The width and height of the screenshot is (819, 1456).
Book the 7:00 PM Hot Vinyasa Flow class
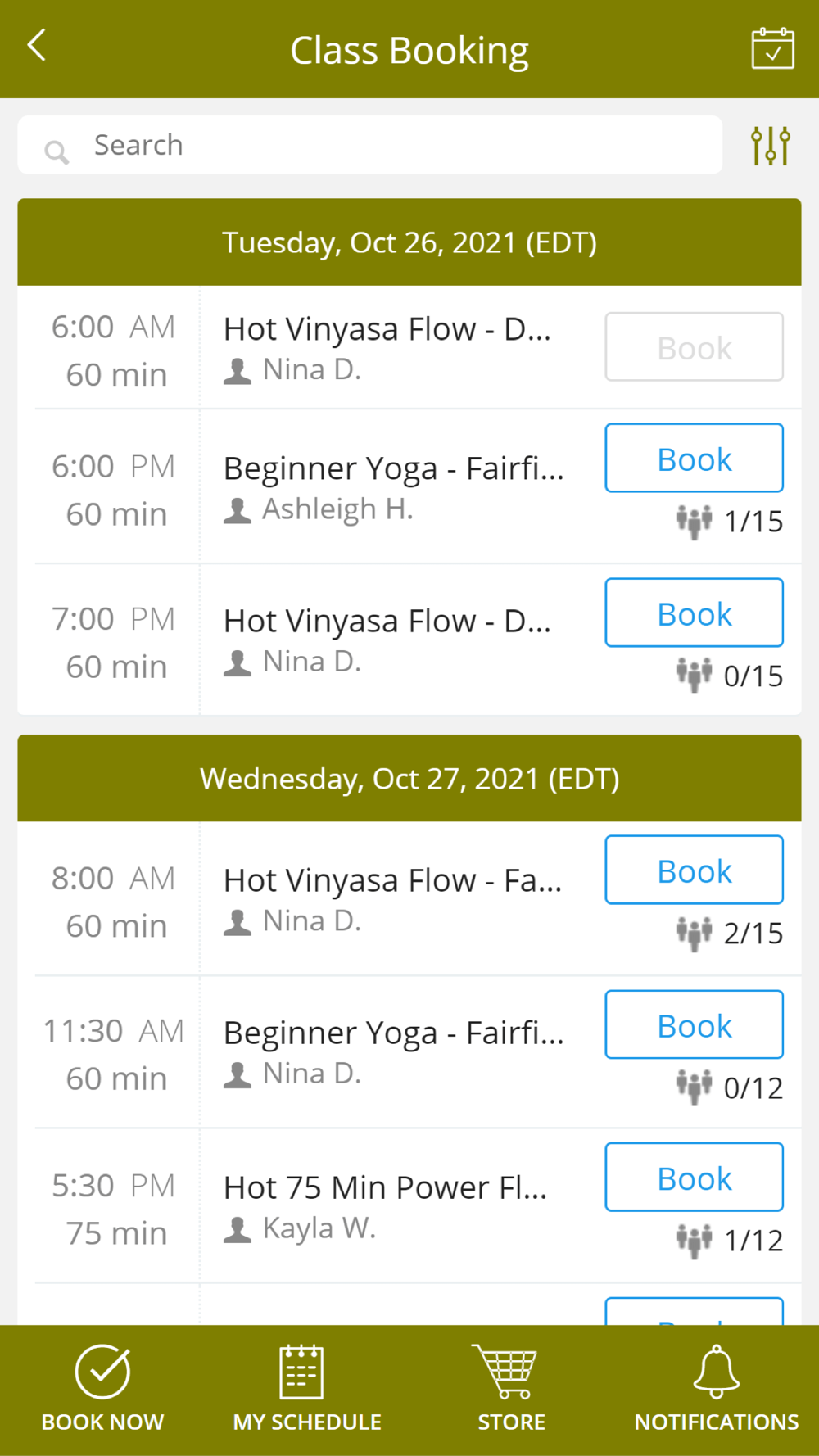tap(694, 613)
